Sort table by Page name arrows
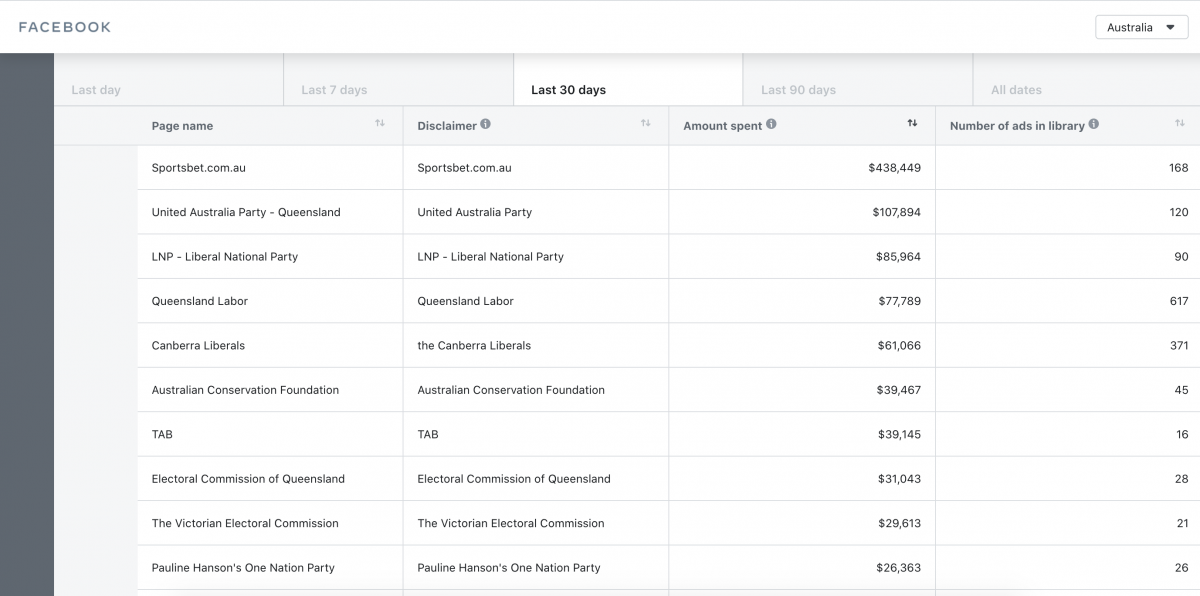Screen dimensions: 1200x596 tap(380, 123)
